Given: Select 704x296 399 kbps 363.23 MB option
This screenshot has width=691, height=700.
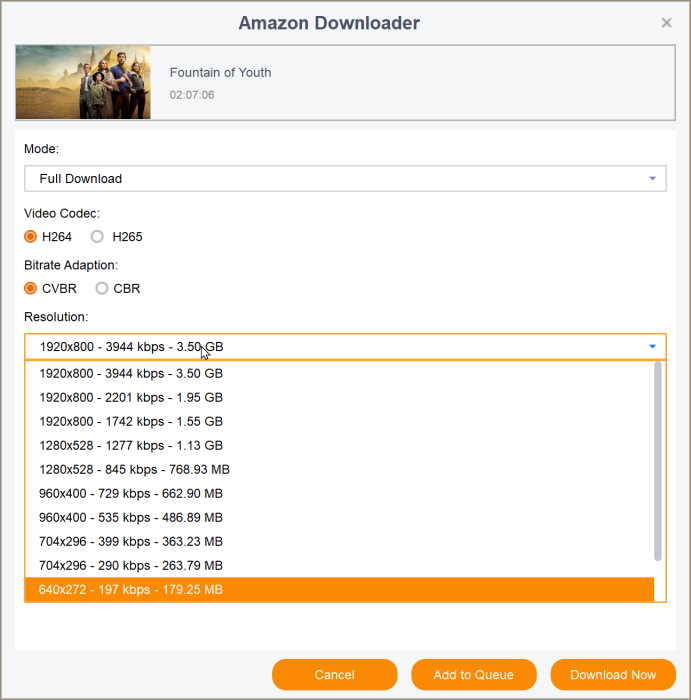Looking at the screenshot, I should (x=131, y=542).
